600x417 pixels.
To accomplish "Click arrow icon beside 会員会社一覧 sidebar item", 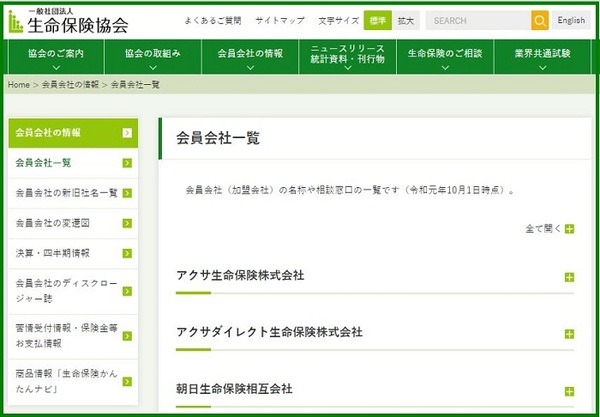I will pos(127,163).
